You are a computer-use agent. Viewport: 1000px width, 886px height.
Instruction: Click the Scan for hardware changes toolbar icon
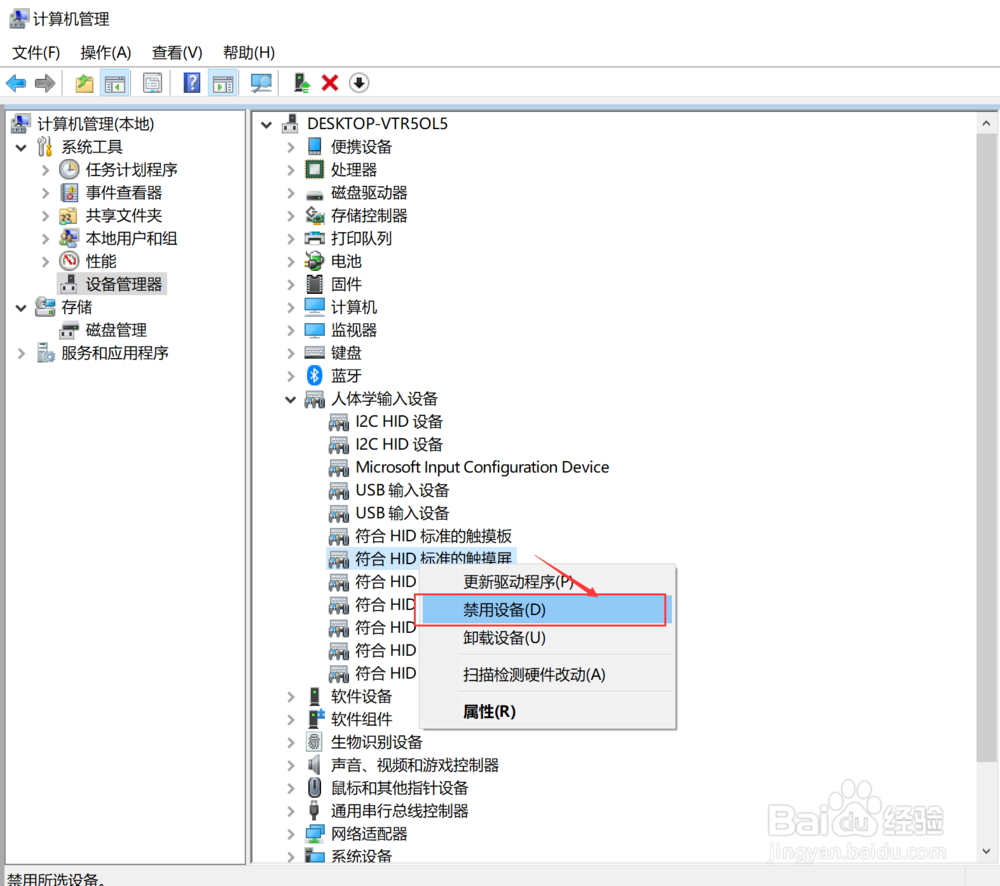pos(261,82)
